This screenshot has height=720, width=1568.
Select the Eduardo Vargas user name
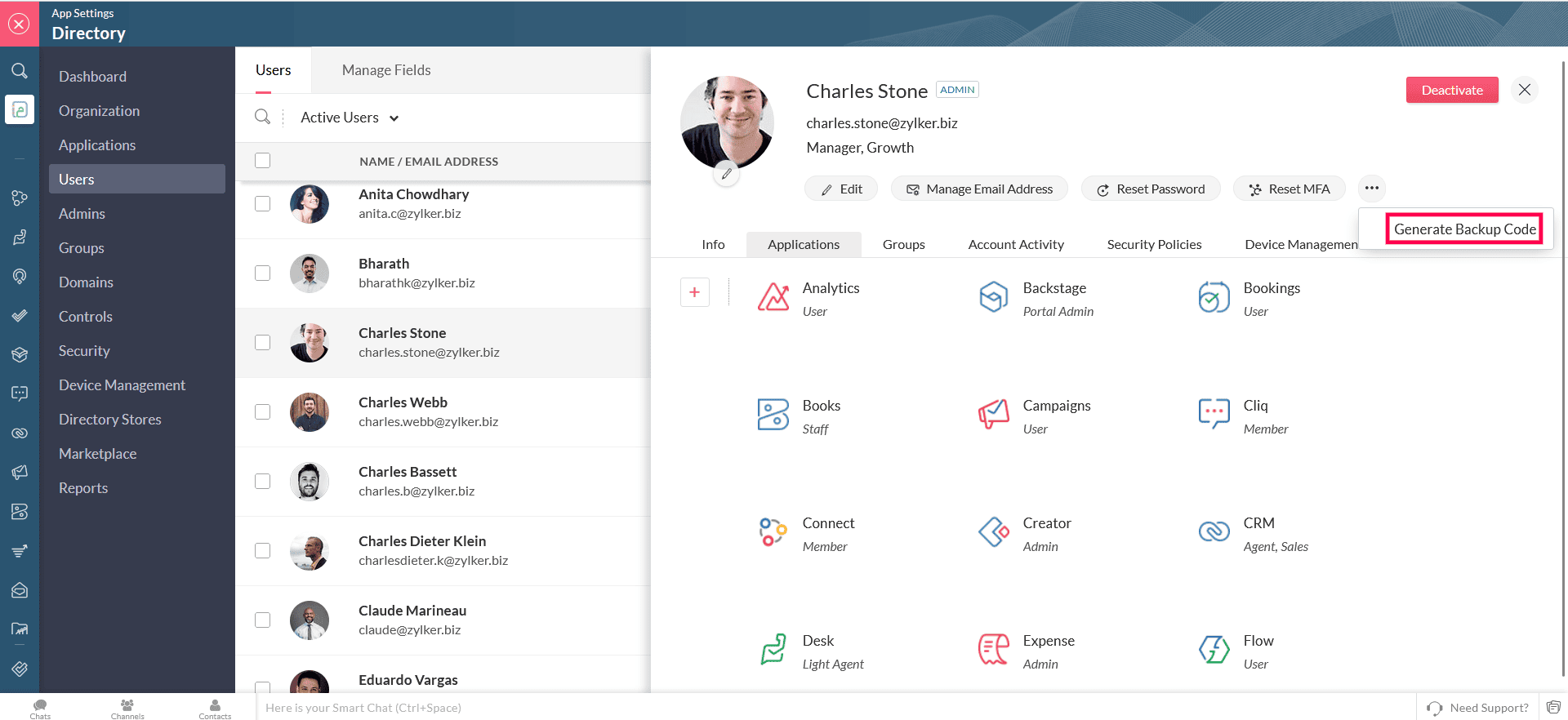pos(408,680)
